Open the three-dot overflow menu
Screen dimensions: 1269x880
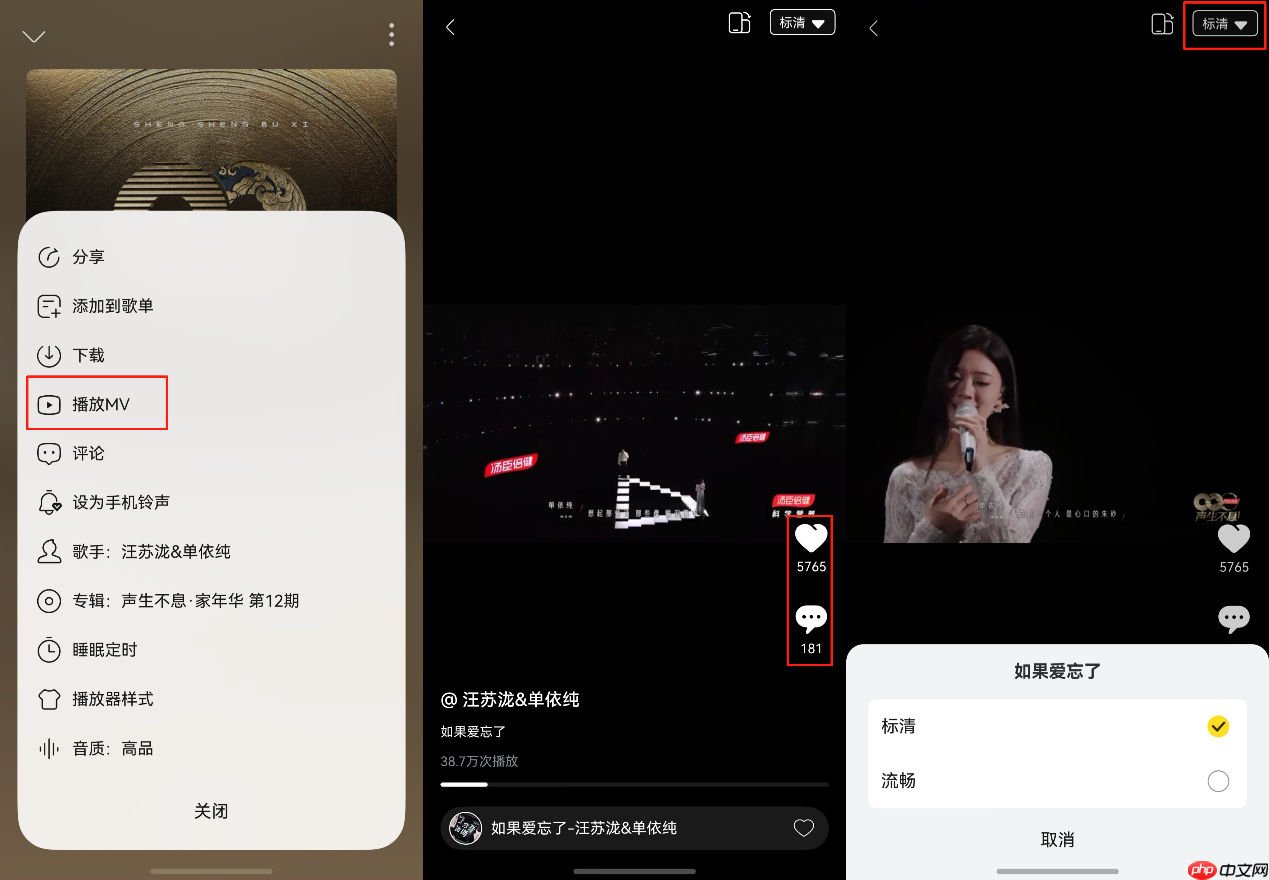pyautogui.click(x=391, y=34)
